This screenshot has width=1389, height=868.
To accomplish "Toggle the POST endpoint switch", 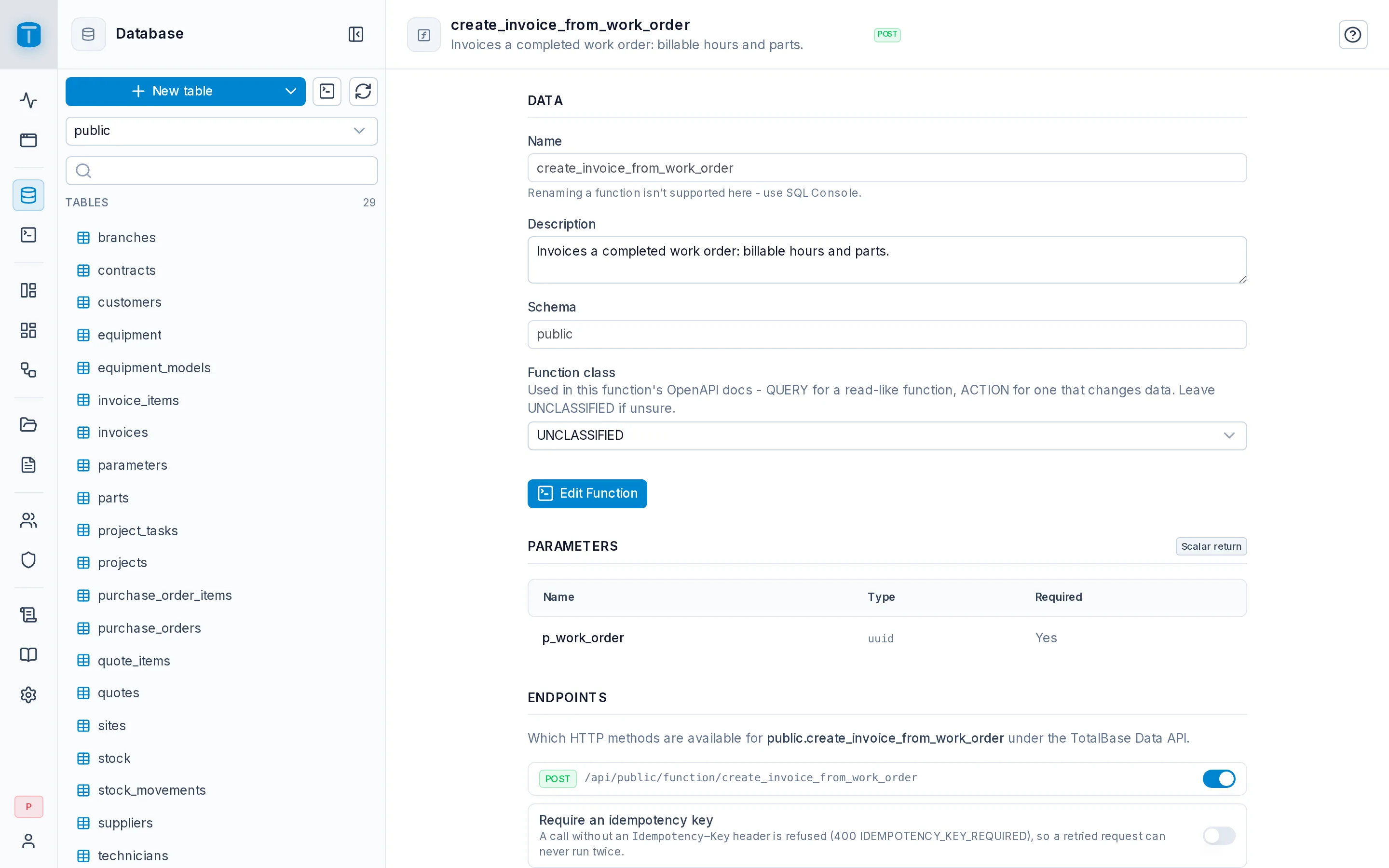I will coord(1219,778).
